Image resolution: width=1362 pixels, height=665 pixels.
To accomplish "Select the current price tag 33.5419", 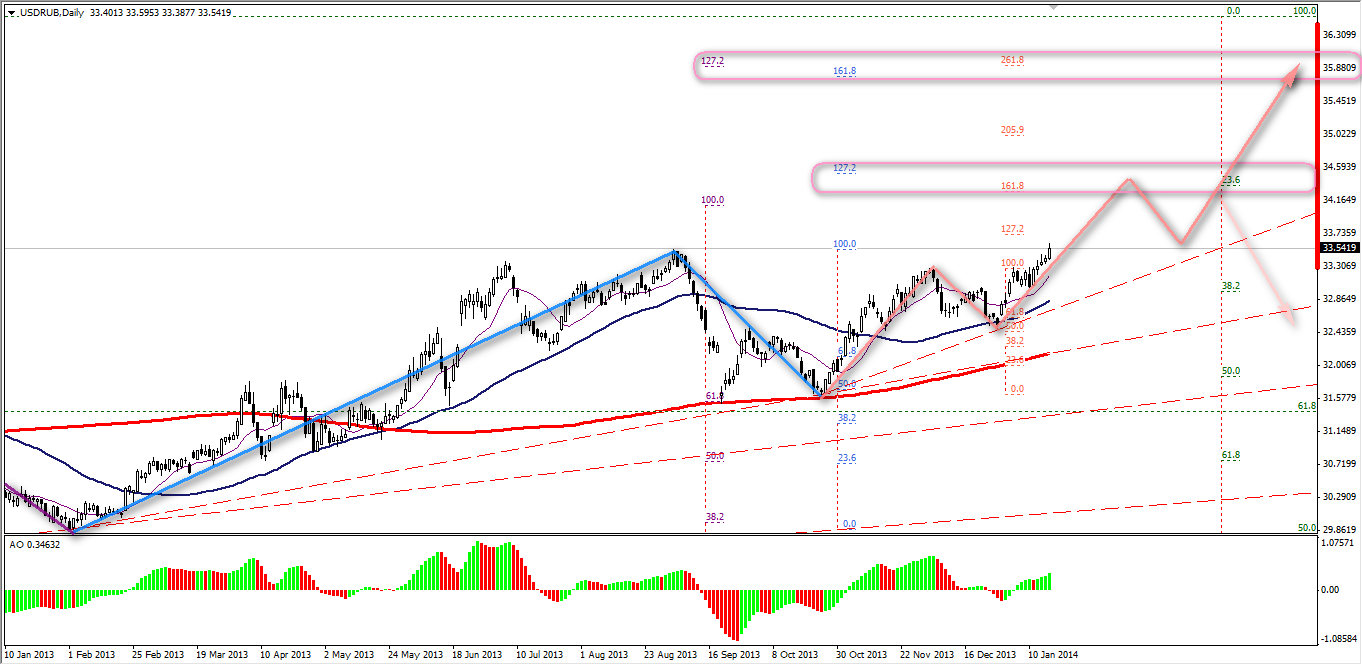I will tap(1337, 248).
